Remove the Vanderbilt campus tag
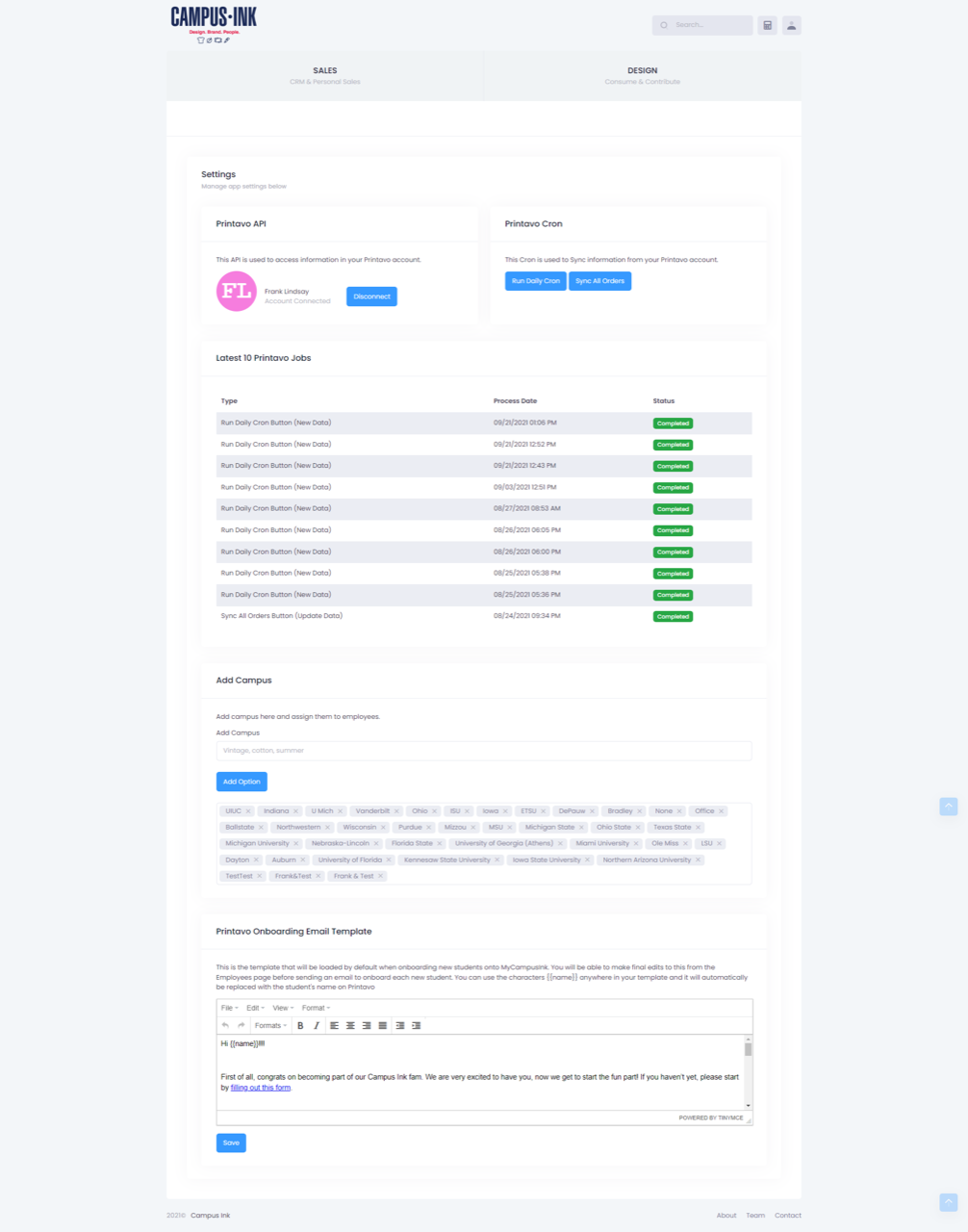968x1232 pixels. click(396, 811)
